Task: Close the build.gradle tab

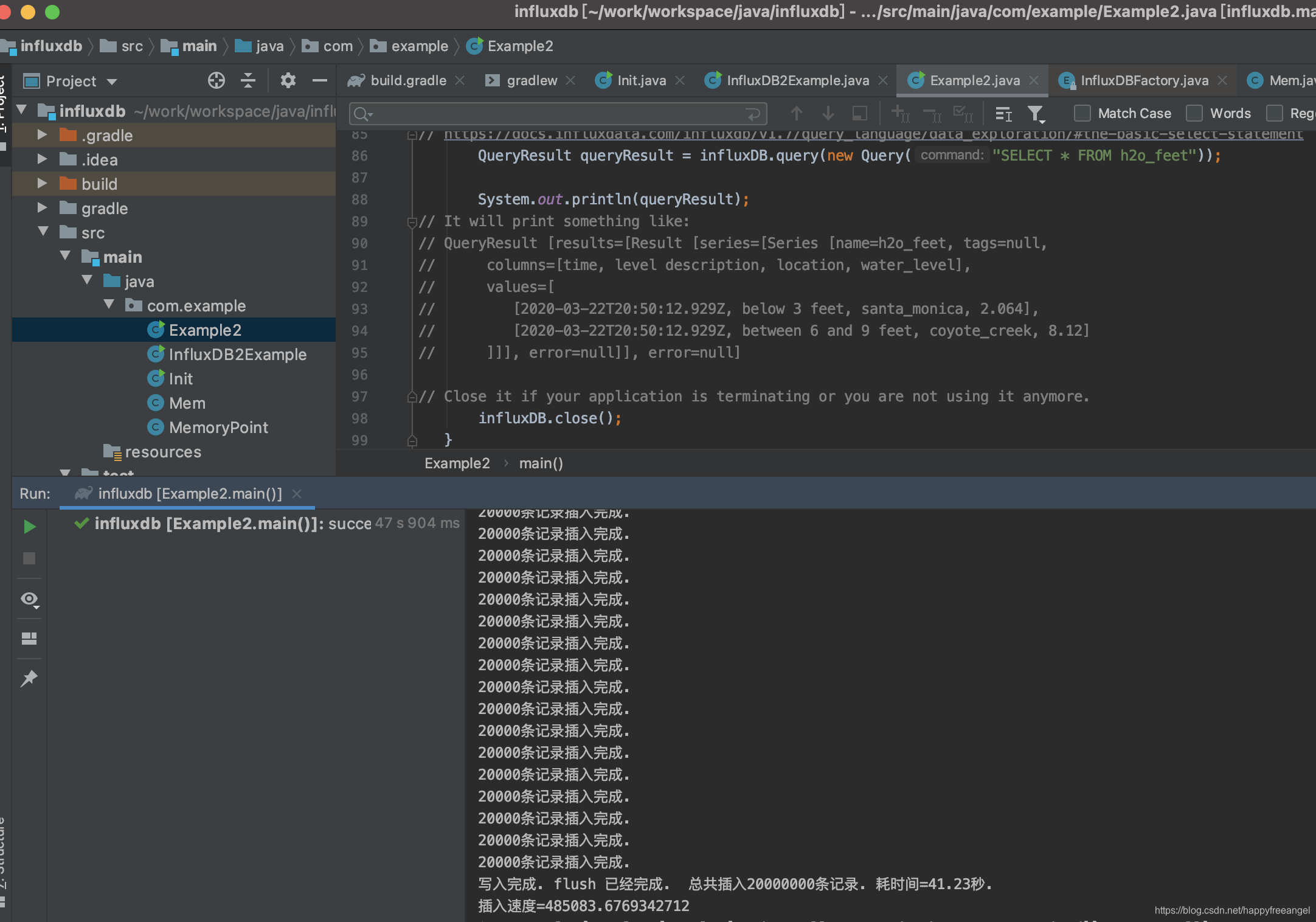Action: [x=460, y=80]
